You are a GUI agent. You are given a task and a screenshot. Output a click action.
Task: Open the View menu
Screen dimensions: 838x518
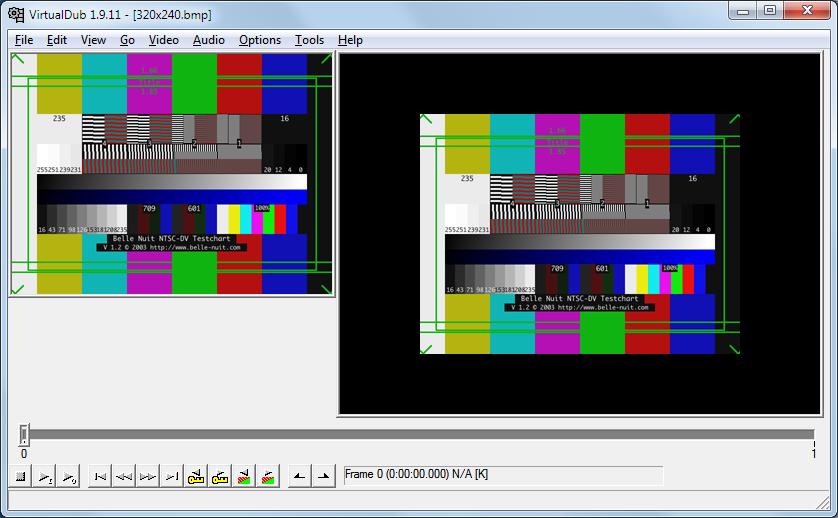tap(93, 40)
